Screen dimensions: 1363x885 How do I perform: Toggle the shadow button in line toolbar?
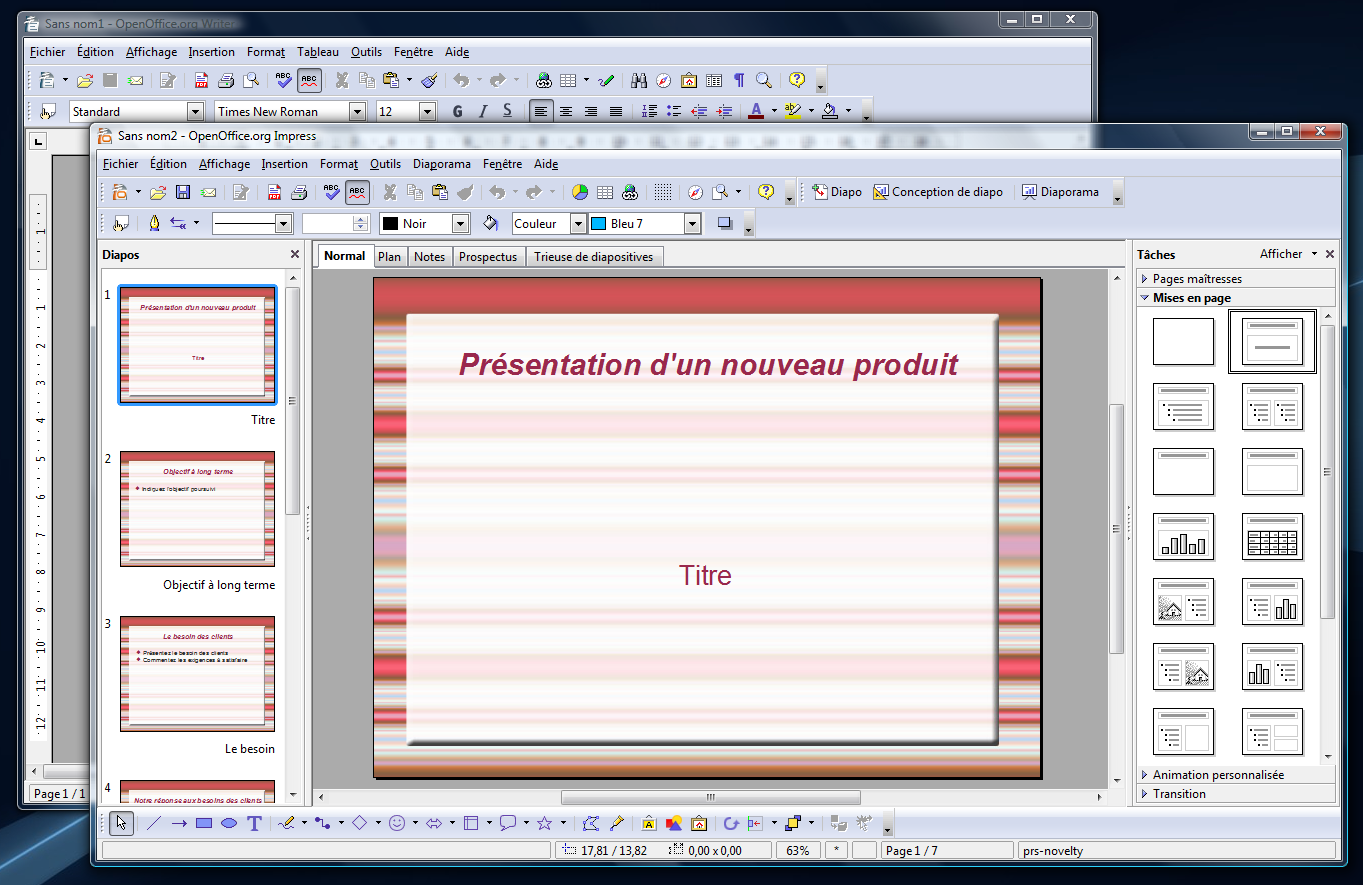[x=725, y=224]
